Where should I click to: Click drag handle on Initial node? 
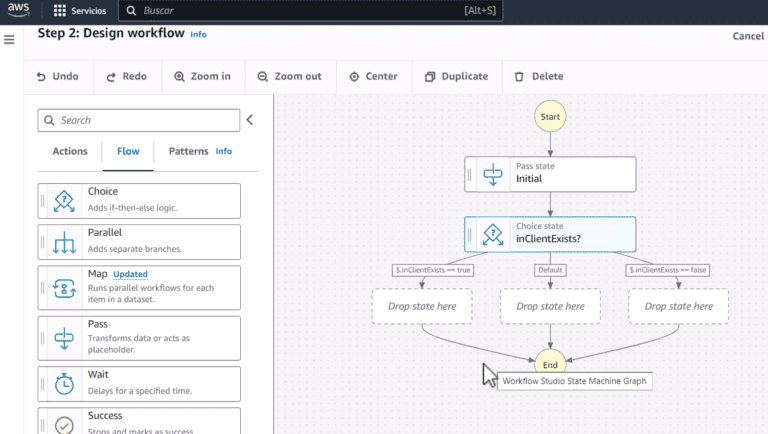pos(469,174)
